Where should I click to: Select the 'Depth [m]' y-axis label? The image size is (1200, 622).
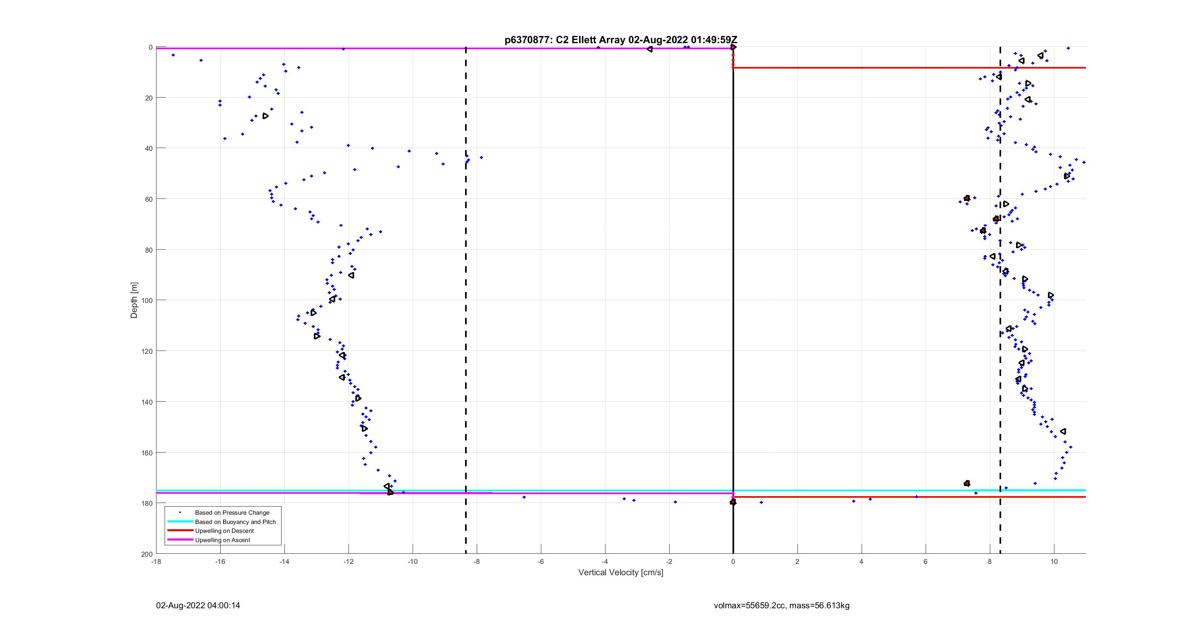133,300
